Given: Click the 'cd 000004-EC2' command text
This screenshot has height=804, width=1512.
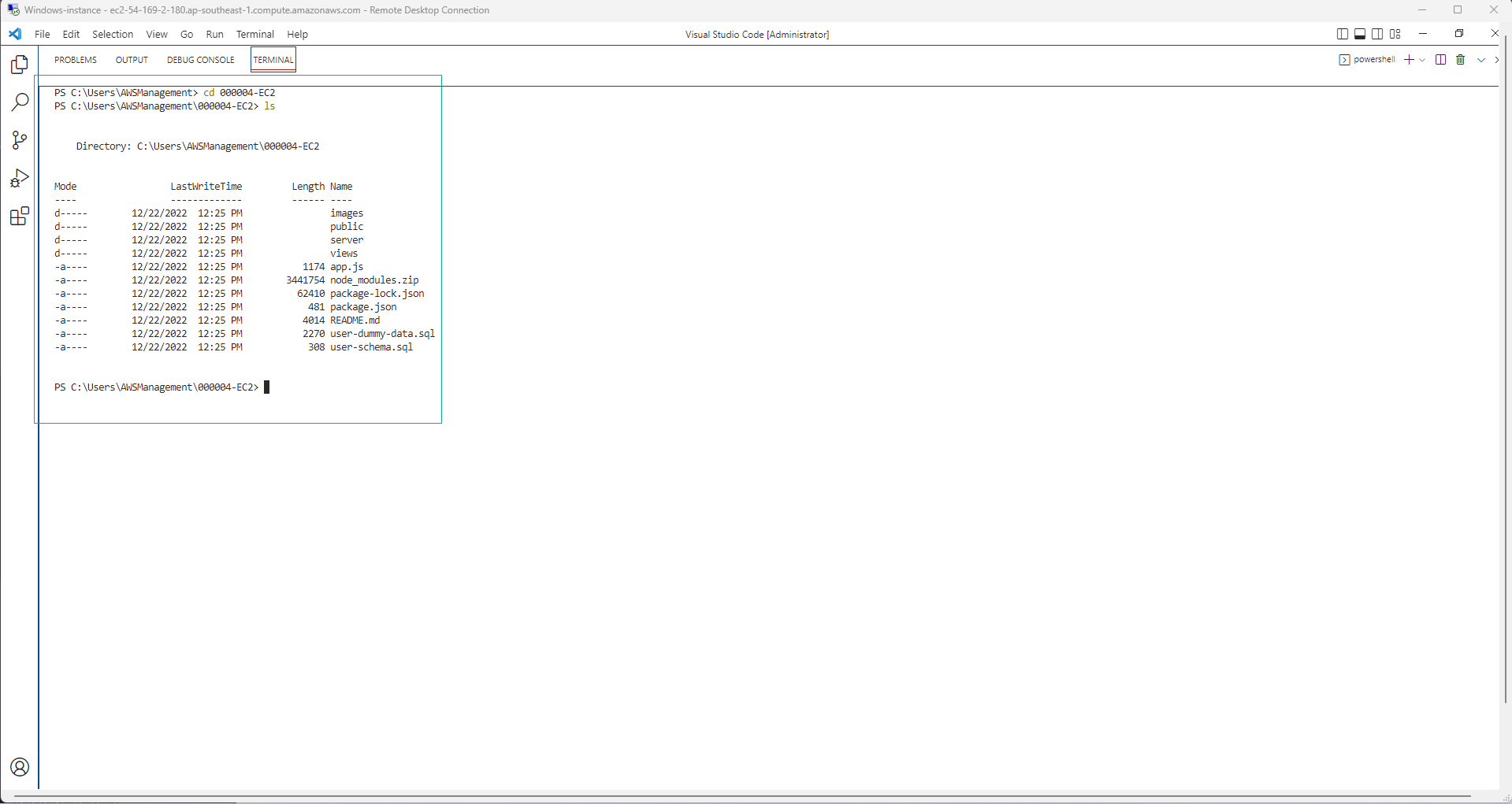Looking at the screenshot, I should click(240, 93).
